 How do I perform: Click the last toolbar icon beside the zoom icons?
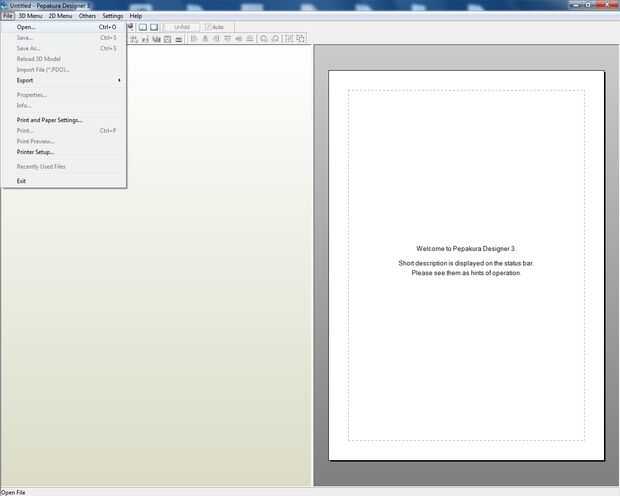(301, 38)
